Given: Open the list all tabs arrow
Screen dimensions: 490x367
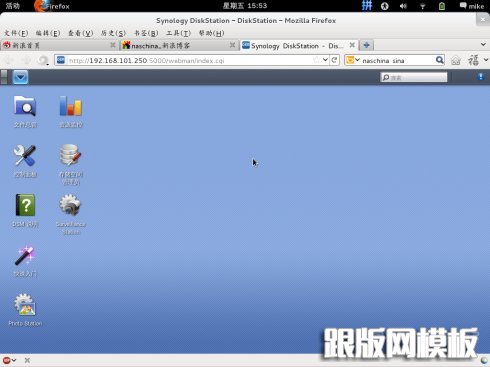Looking at the screenshot, I should click(x=483, y=44).
